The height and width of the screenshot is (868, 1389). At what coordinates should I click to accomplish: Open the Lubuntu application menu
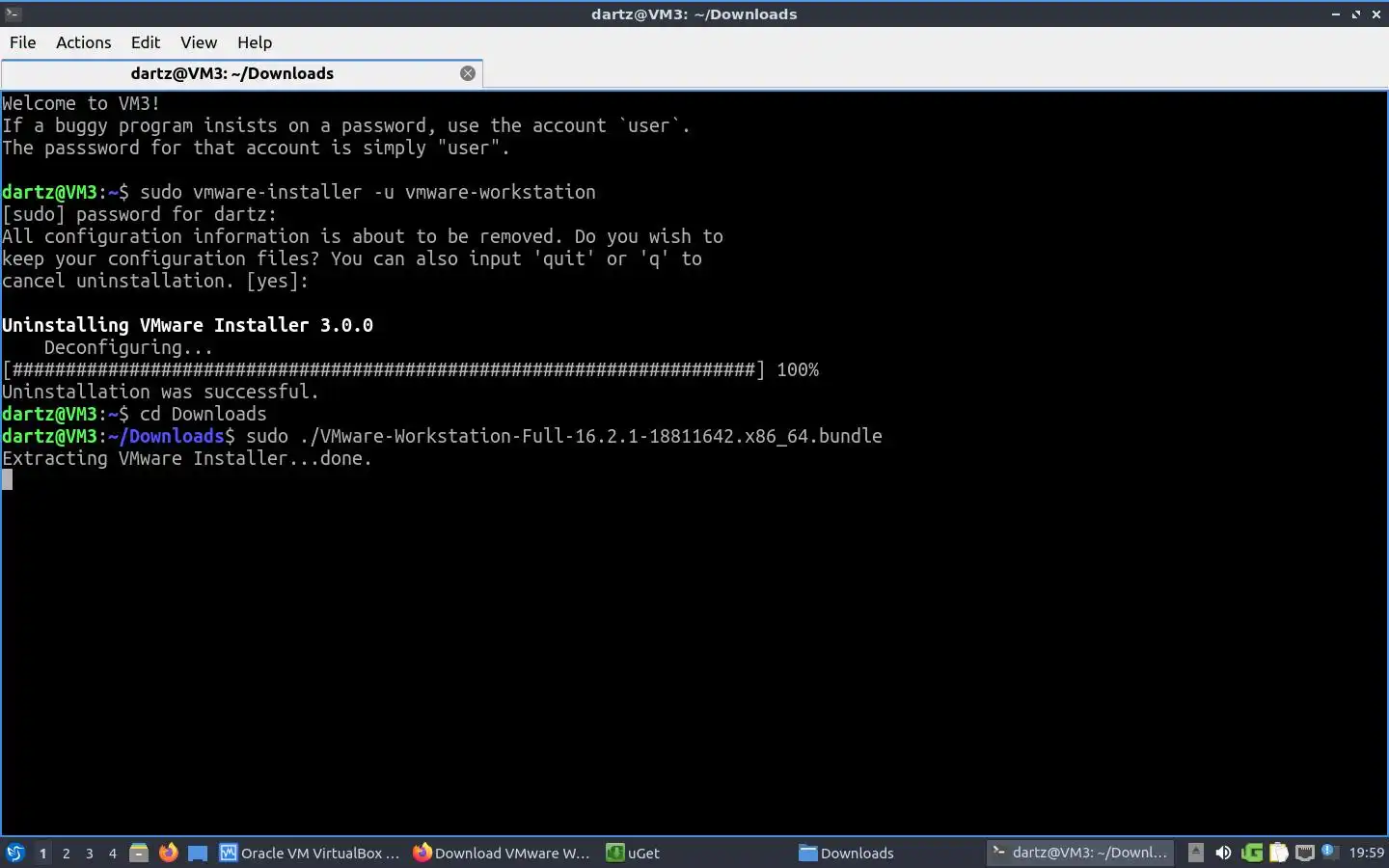click(15, 853)
